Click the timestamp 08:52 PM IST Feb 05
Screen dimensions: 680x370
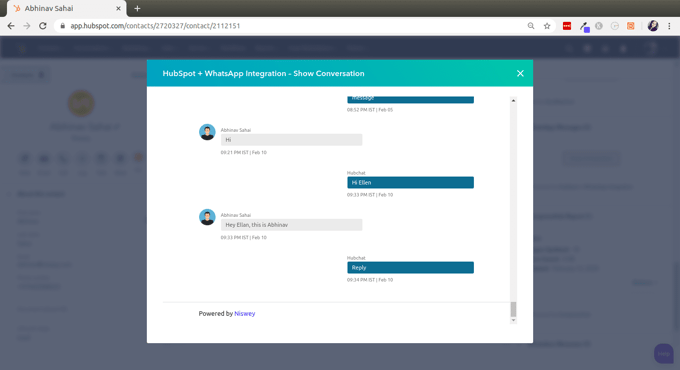[x=370, y=110]
